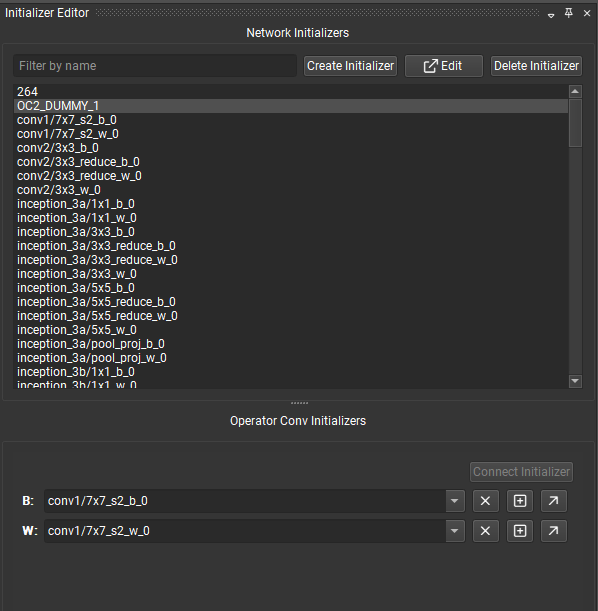Select conv1/7x7_s2_w_0 in the list
Image resolution: width=598 pixels, height=611 pixels.
pos(291,134)
